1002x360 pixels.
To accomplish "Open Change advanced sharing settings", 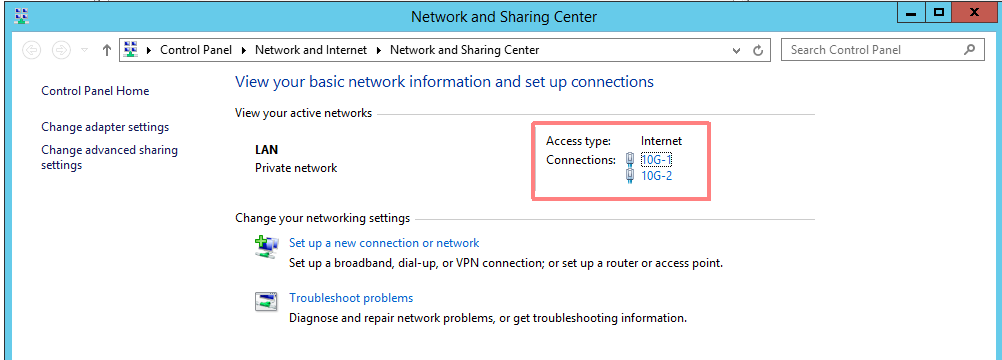I will pyautogui.click(x=109, y=157).
